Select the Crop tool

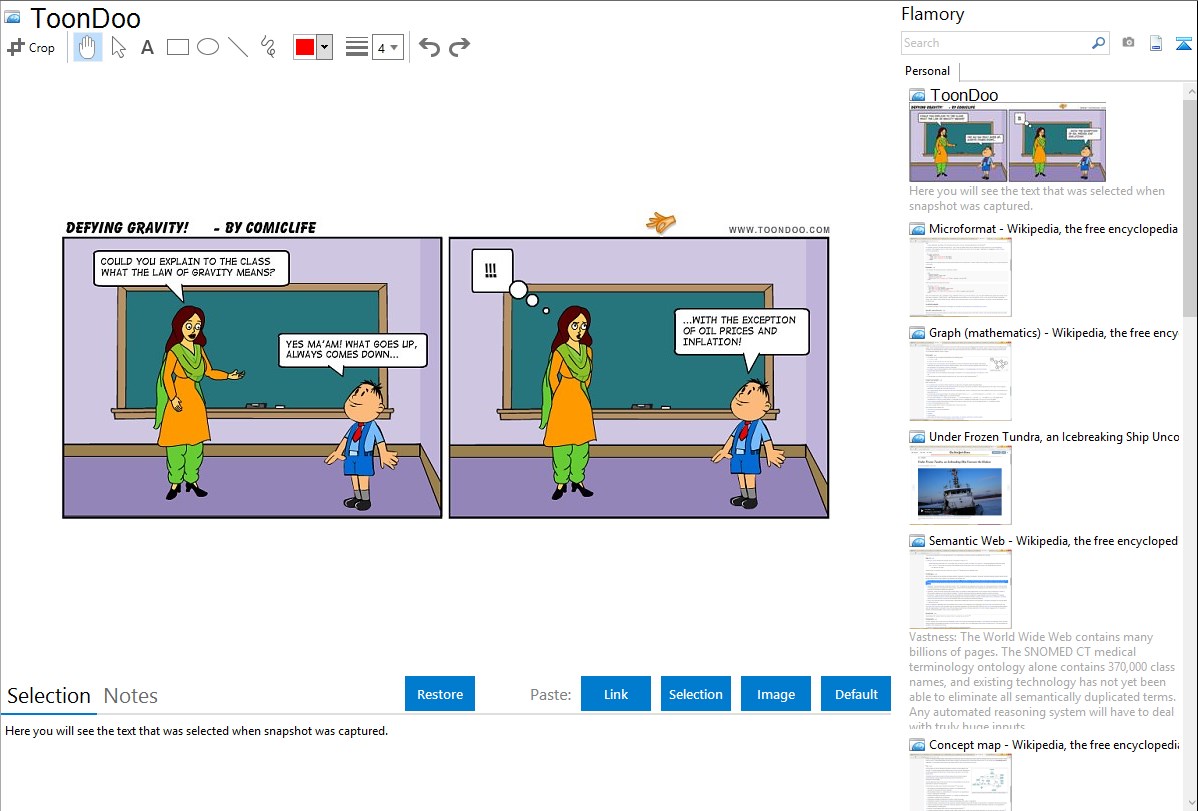tap(31, 47)
